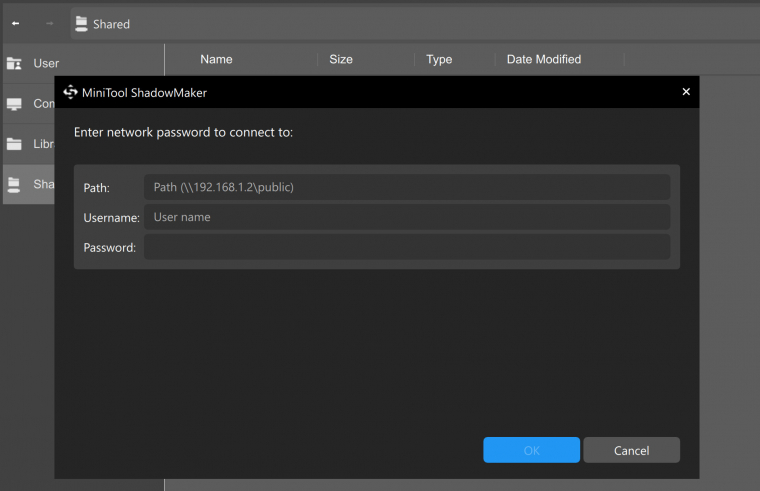Click the 'Password:' field label

click(x=110, y=248)
